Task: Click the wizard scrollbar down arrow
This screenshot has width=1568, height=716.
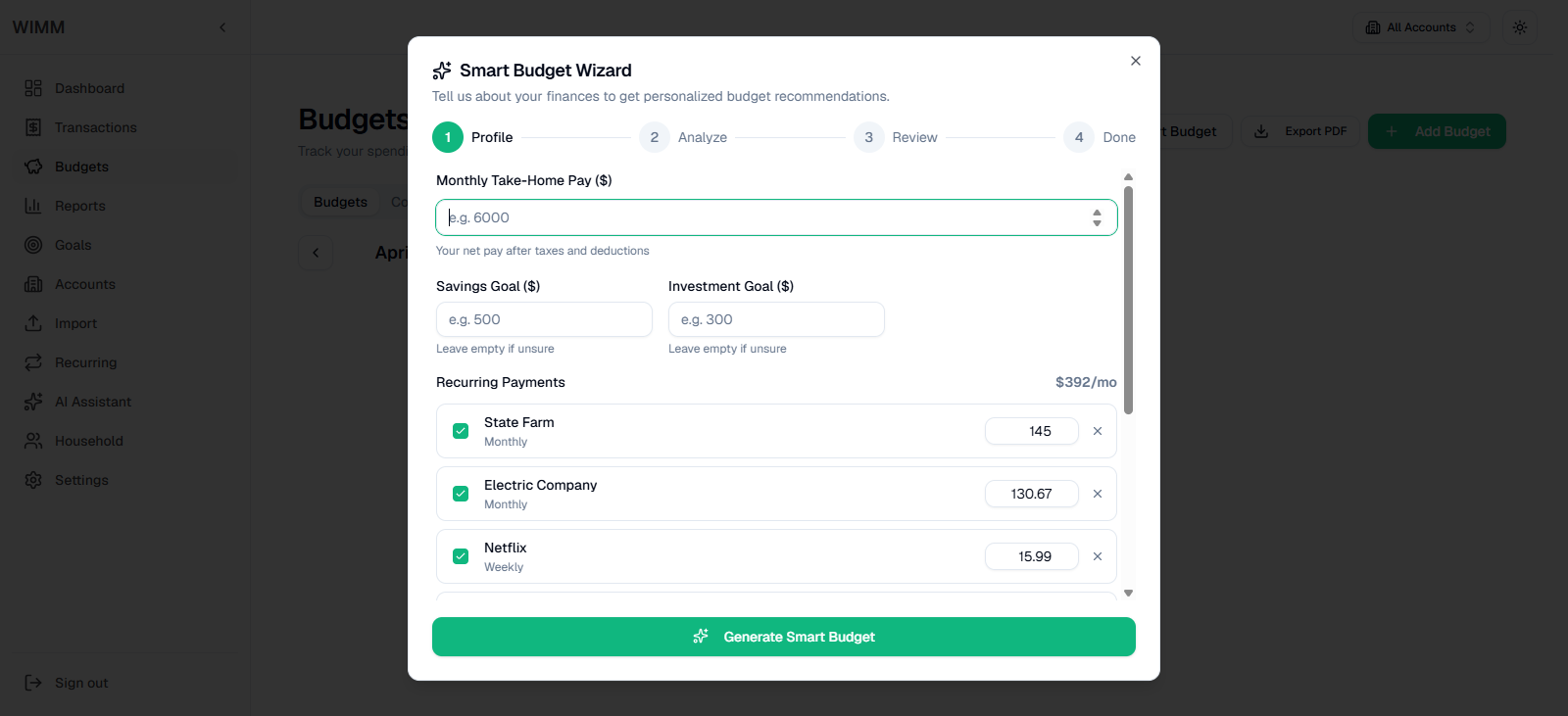Action: [x=1128, y=593]
